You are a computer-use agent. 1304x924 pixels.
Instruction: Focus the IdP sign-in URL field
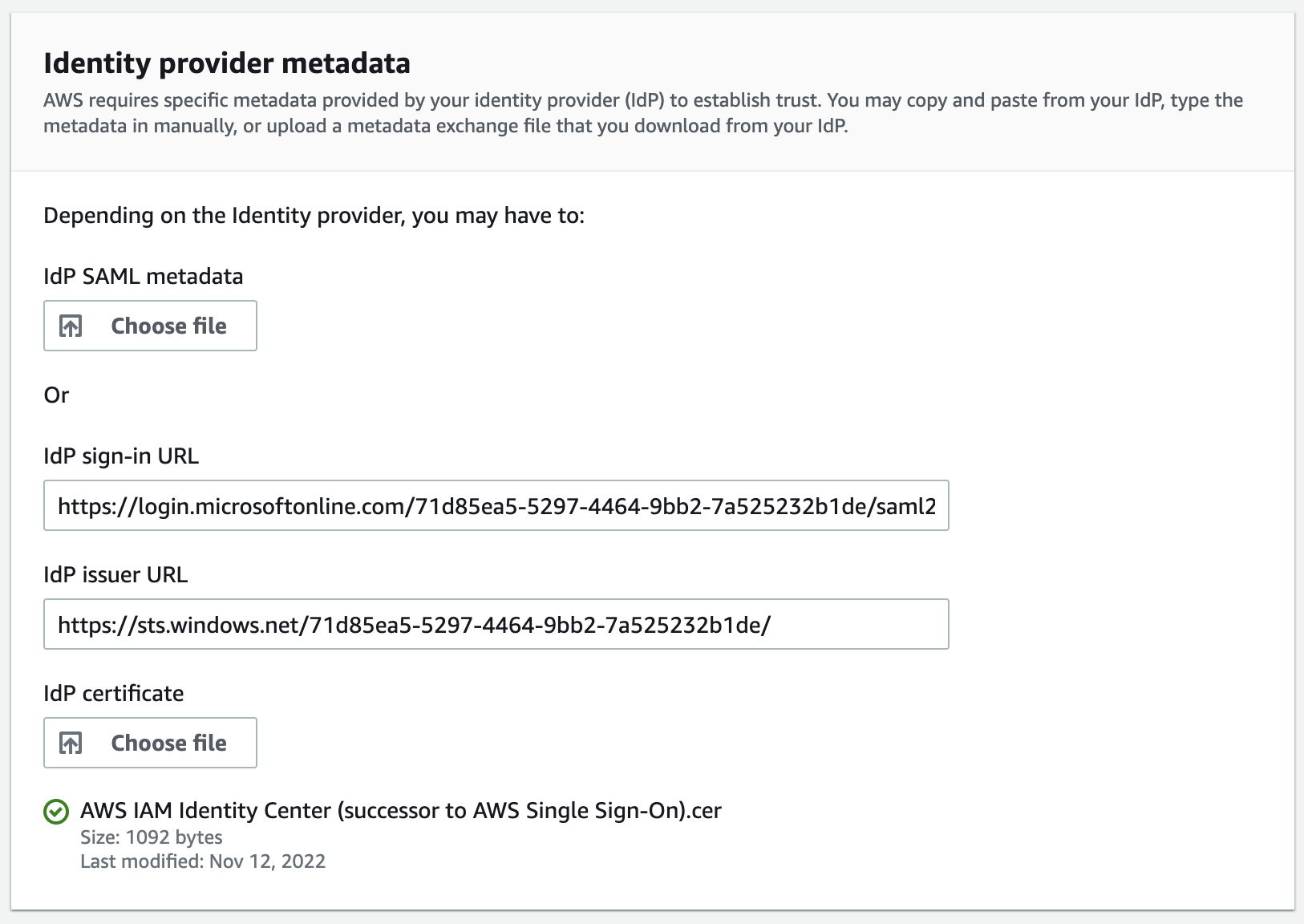pyautogui.click(x=496, y=505)
